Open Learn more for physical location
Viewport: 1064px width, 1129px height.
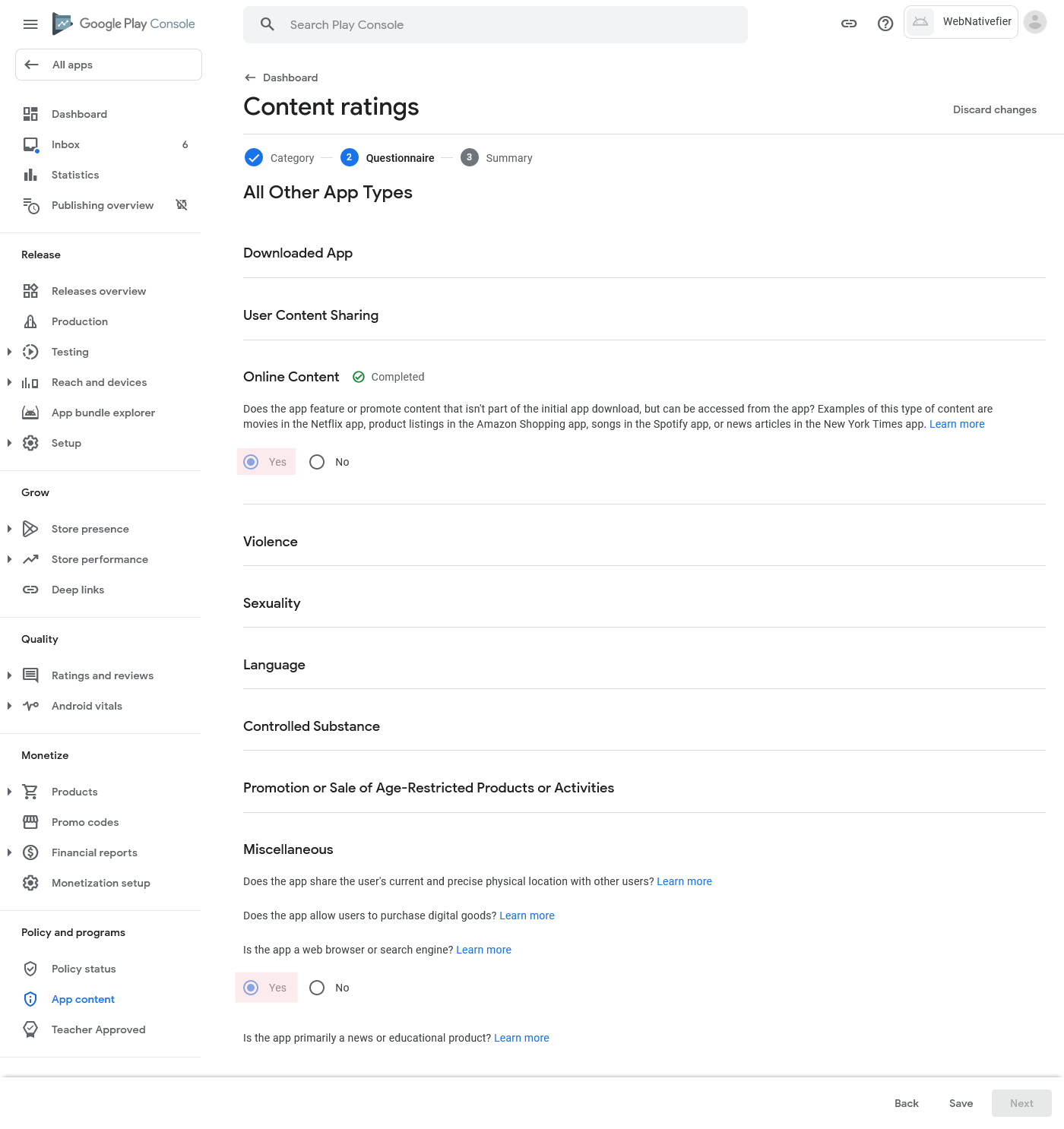coord(684,881)
